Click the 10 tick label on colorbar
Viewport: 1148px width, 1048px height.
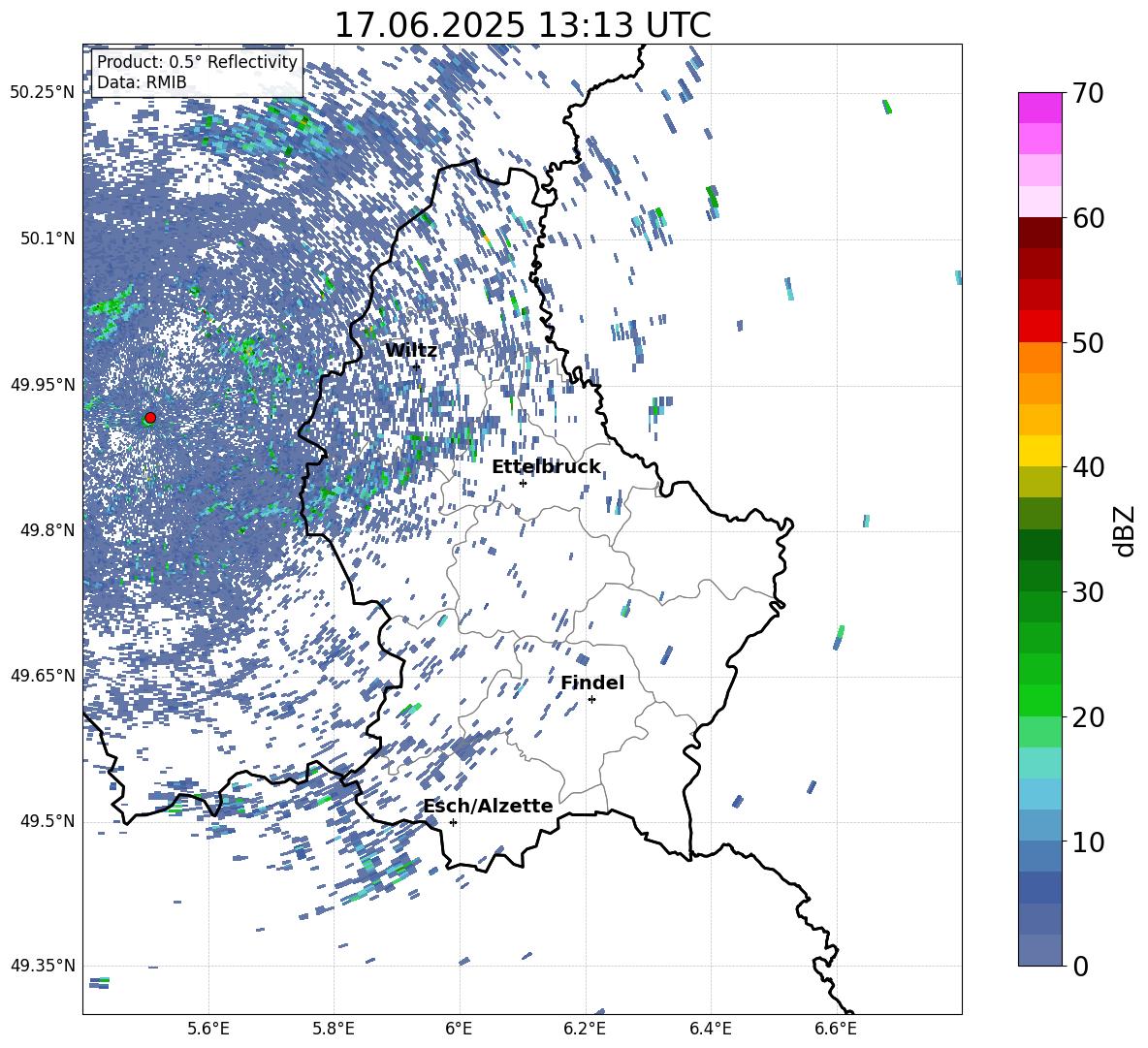coord(1088,842)
